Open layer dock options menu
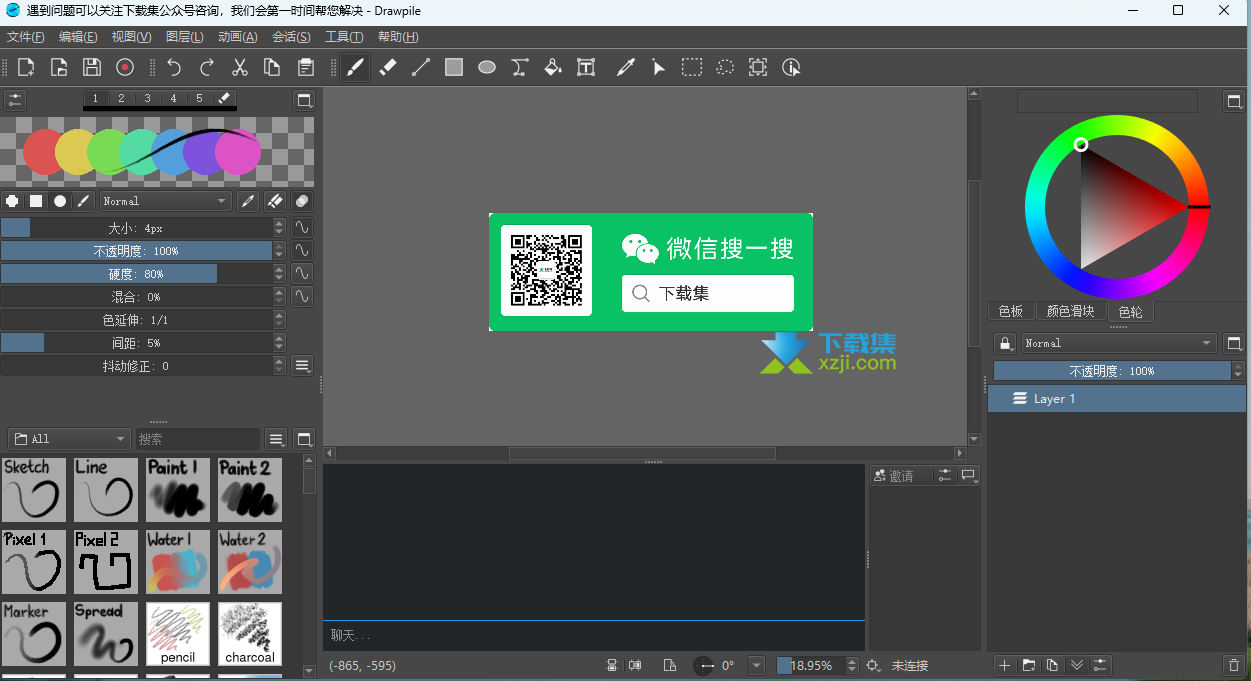The width and height of the screenshot is (1251, 681). (x=1234, y=343)
